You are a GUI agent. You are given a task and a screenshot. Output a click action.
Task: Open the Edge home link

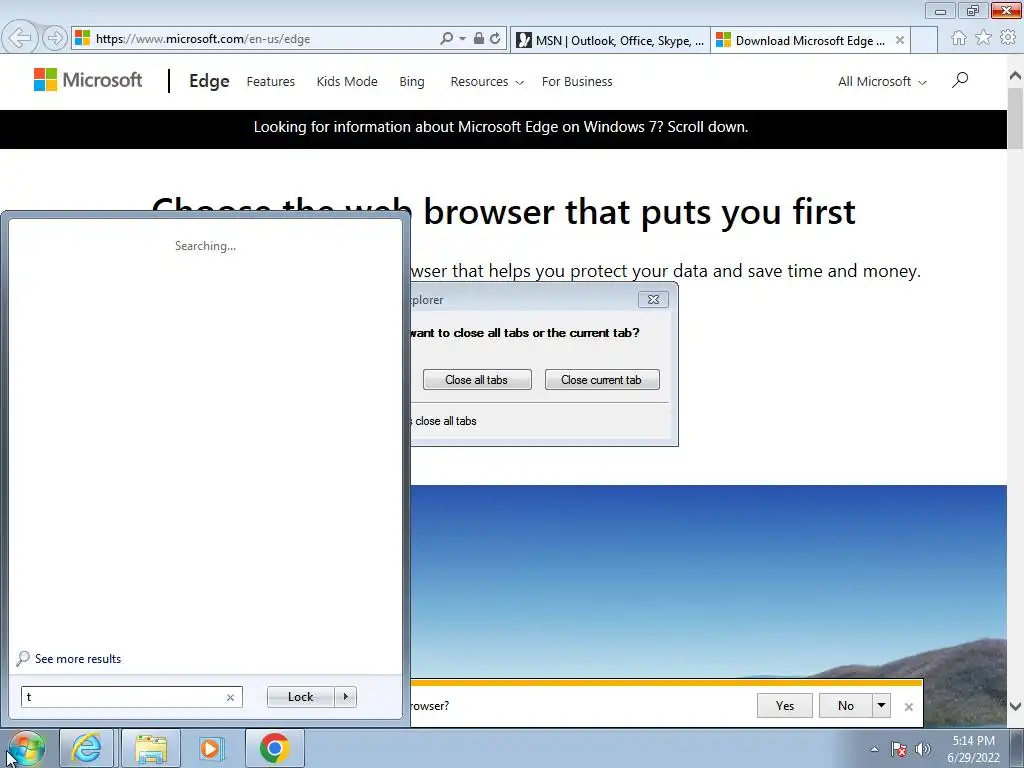coord(209,81)
